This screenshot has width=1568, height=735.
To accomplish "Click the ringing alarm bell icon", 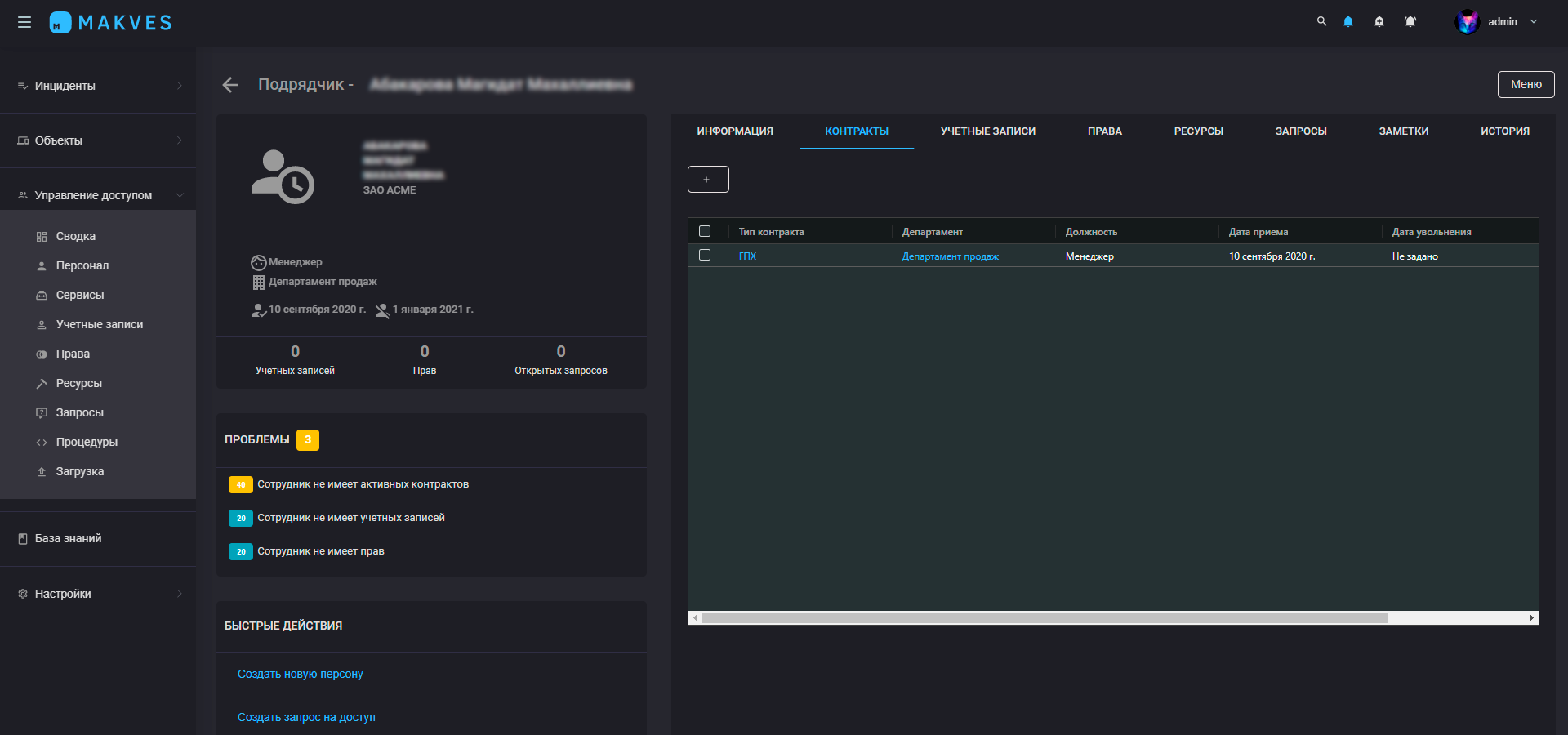I will [1410, 22].
